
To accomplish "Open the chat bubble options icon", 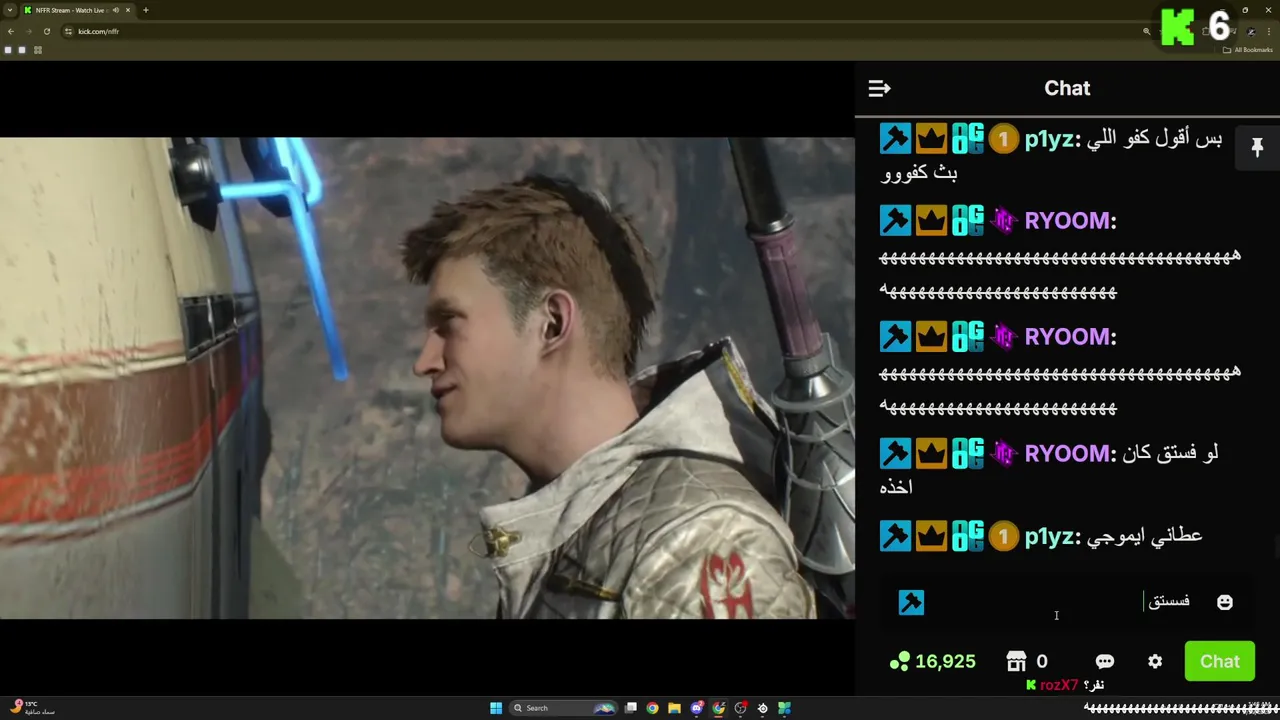I will coord(1105,662).
